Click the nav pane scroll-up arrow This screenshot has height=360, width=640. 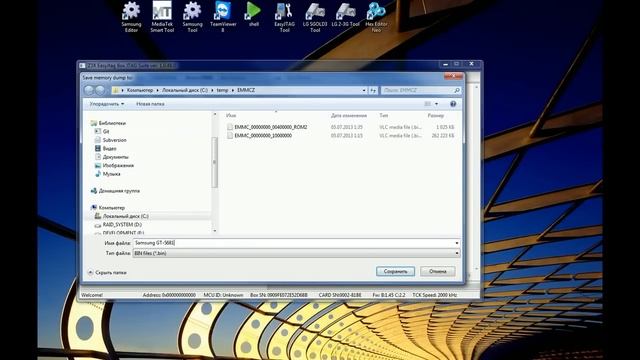pos(215,115)
